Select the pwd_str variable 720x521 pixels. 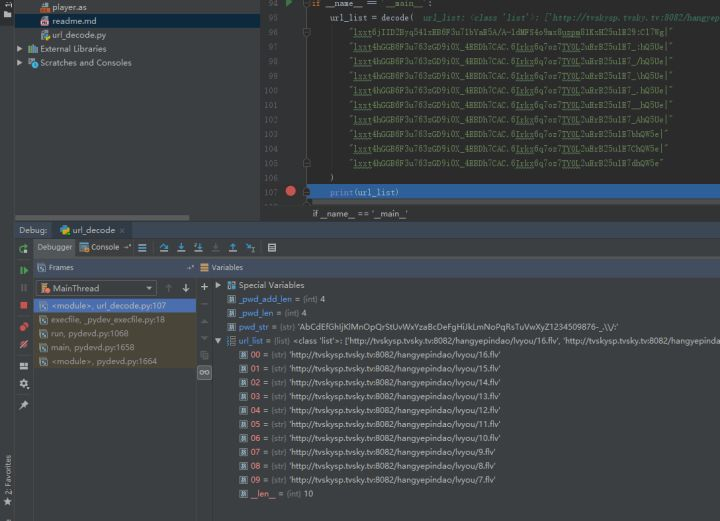pos(423,327)
